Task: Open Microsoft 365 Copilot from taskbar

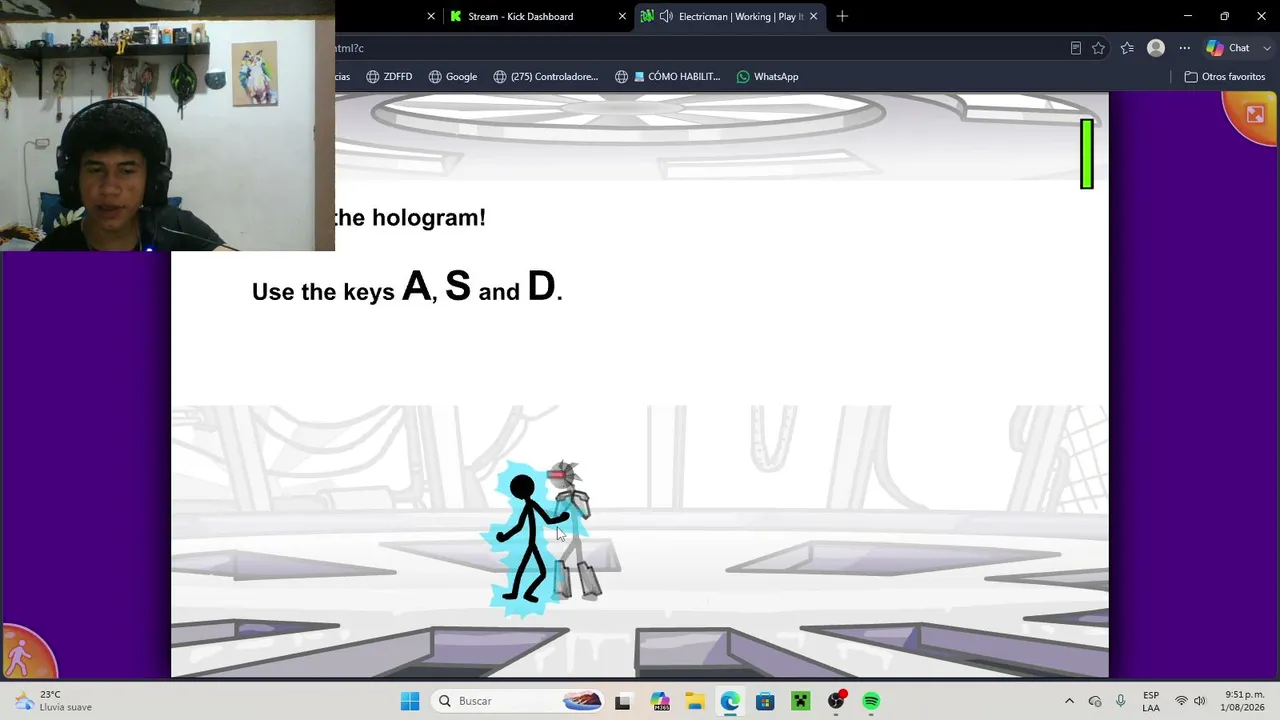Action: pos(659,701)
